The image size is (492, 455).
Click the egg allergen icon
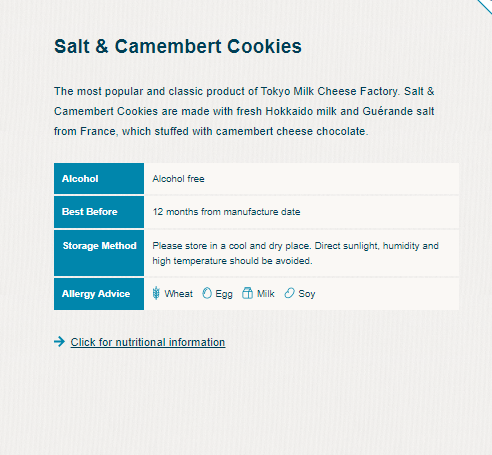207,293
